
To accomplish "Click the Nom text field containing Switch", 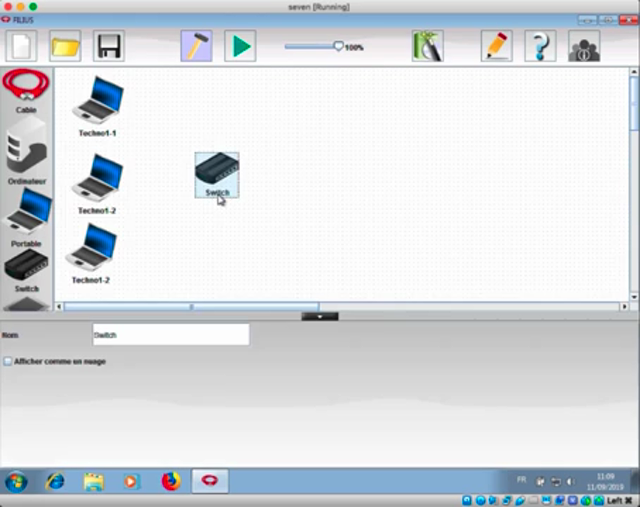I will (170, 335).
